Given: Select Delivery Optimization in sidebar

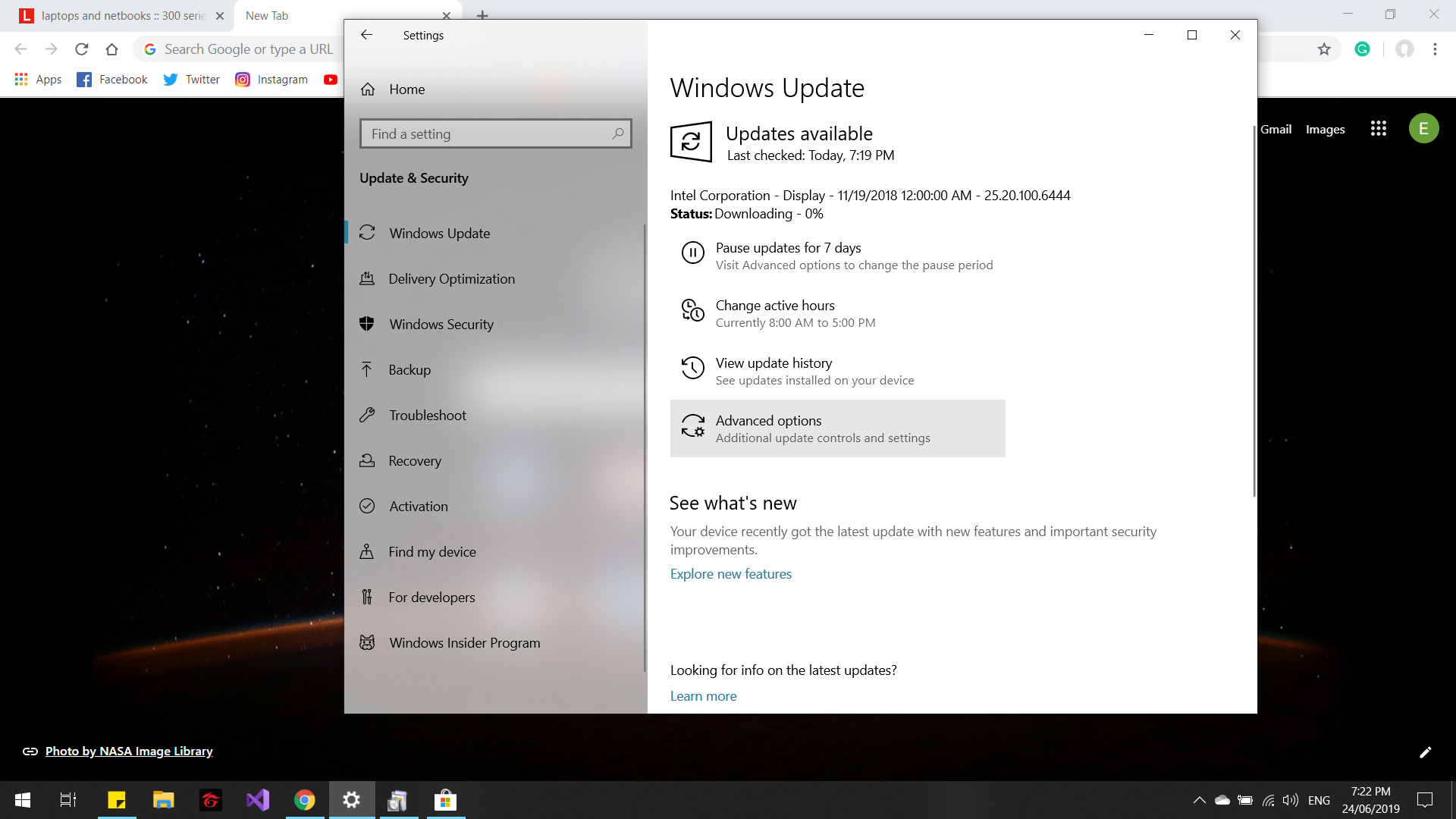Looking at the screenshot, I should 451,279.
